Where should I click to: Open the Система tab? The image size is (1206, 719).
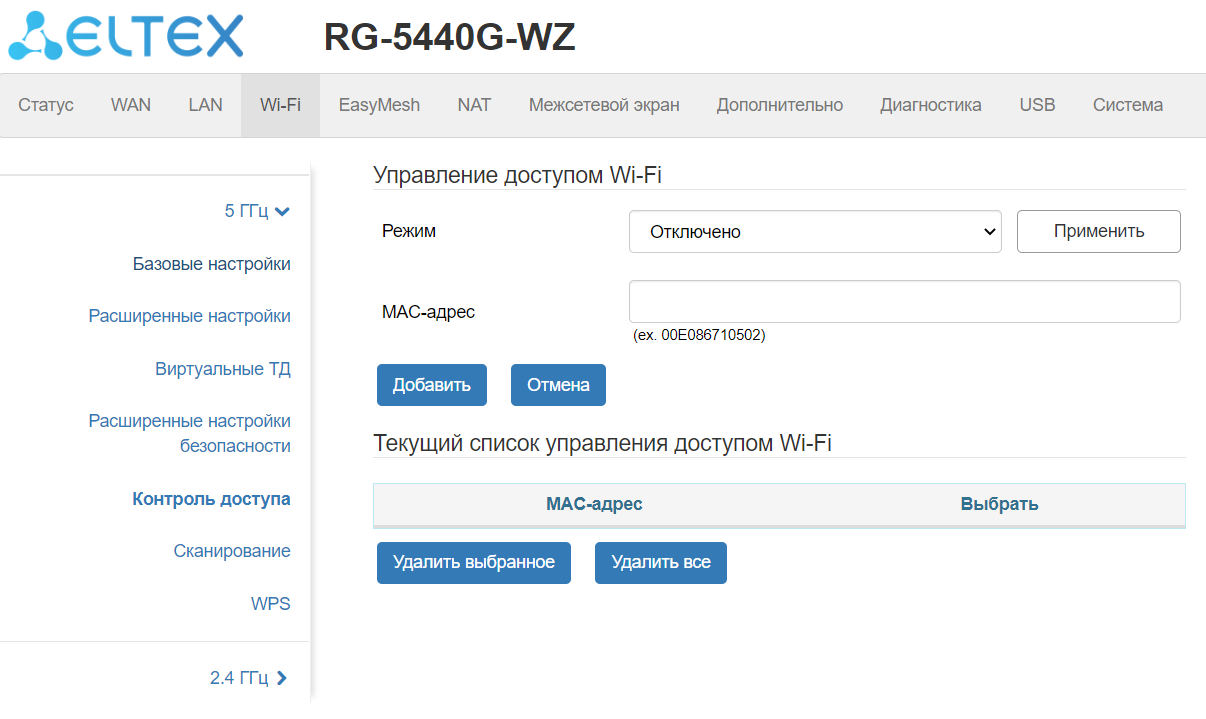pos(1127,105)
